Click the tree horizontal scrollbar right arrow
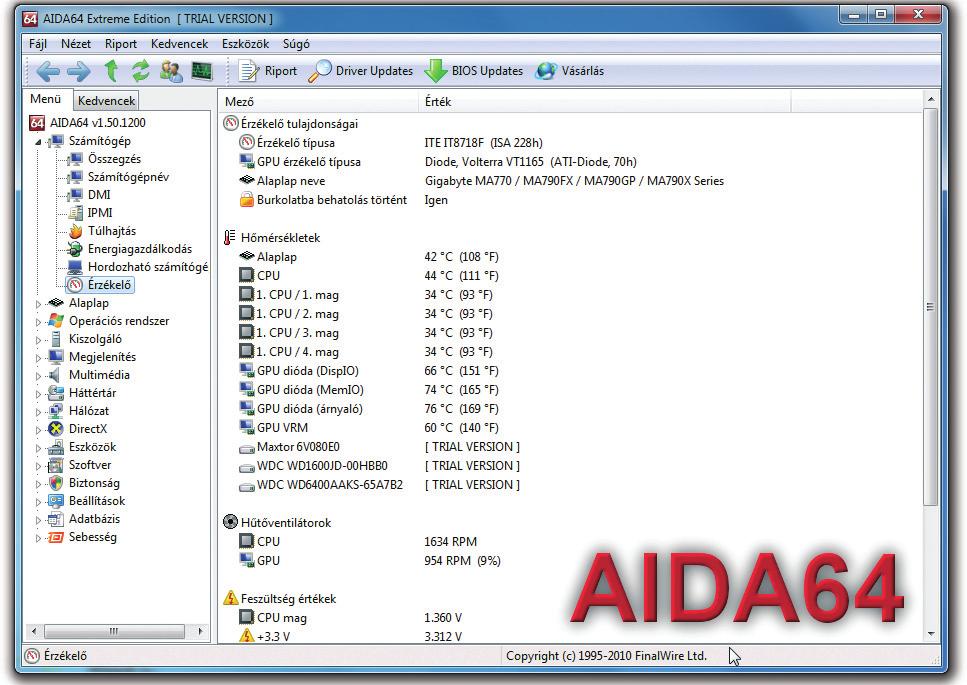This screenshot has width=967, height=685. pyautogui.click(x=200, y=631)
